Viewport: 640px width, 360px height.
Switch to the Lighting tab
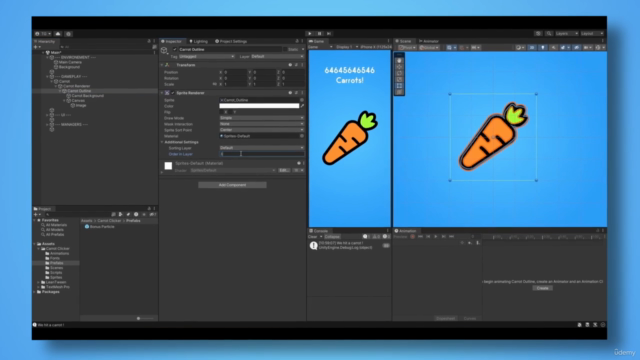click(x=198, y=41)
